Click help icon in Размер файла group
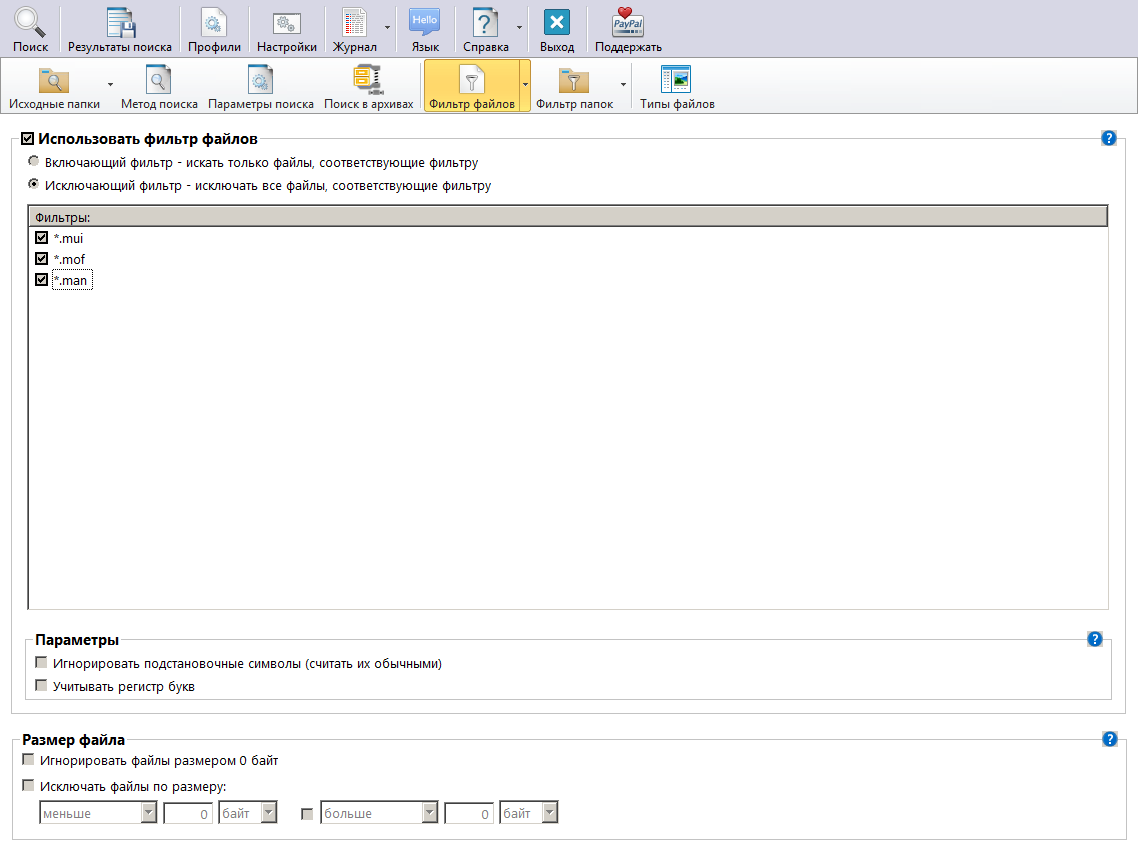1138x855 pixels. [1109, 739]
